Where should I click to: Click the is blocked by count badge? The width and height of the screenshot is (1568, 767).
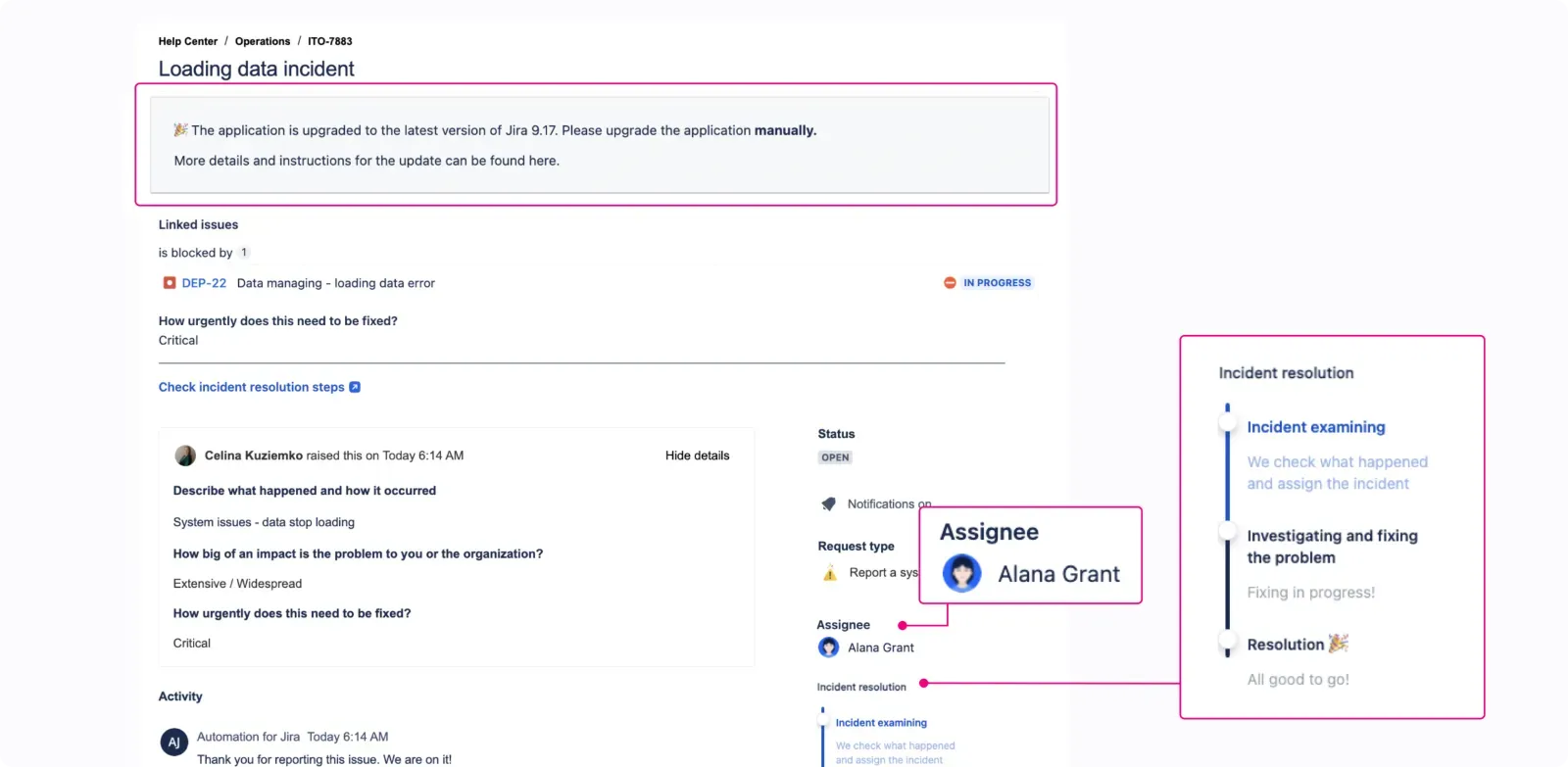[x=244, y=253]
